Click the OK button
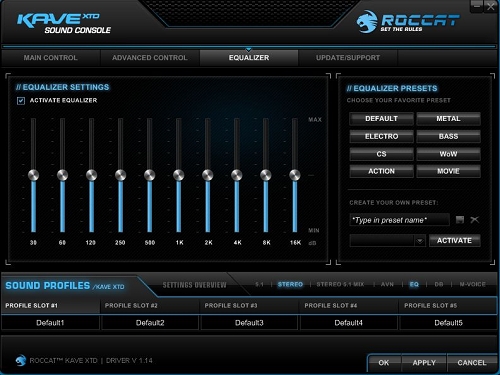The height and width of the screenshot is (375, 500). tap(384, 363)
